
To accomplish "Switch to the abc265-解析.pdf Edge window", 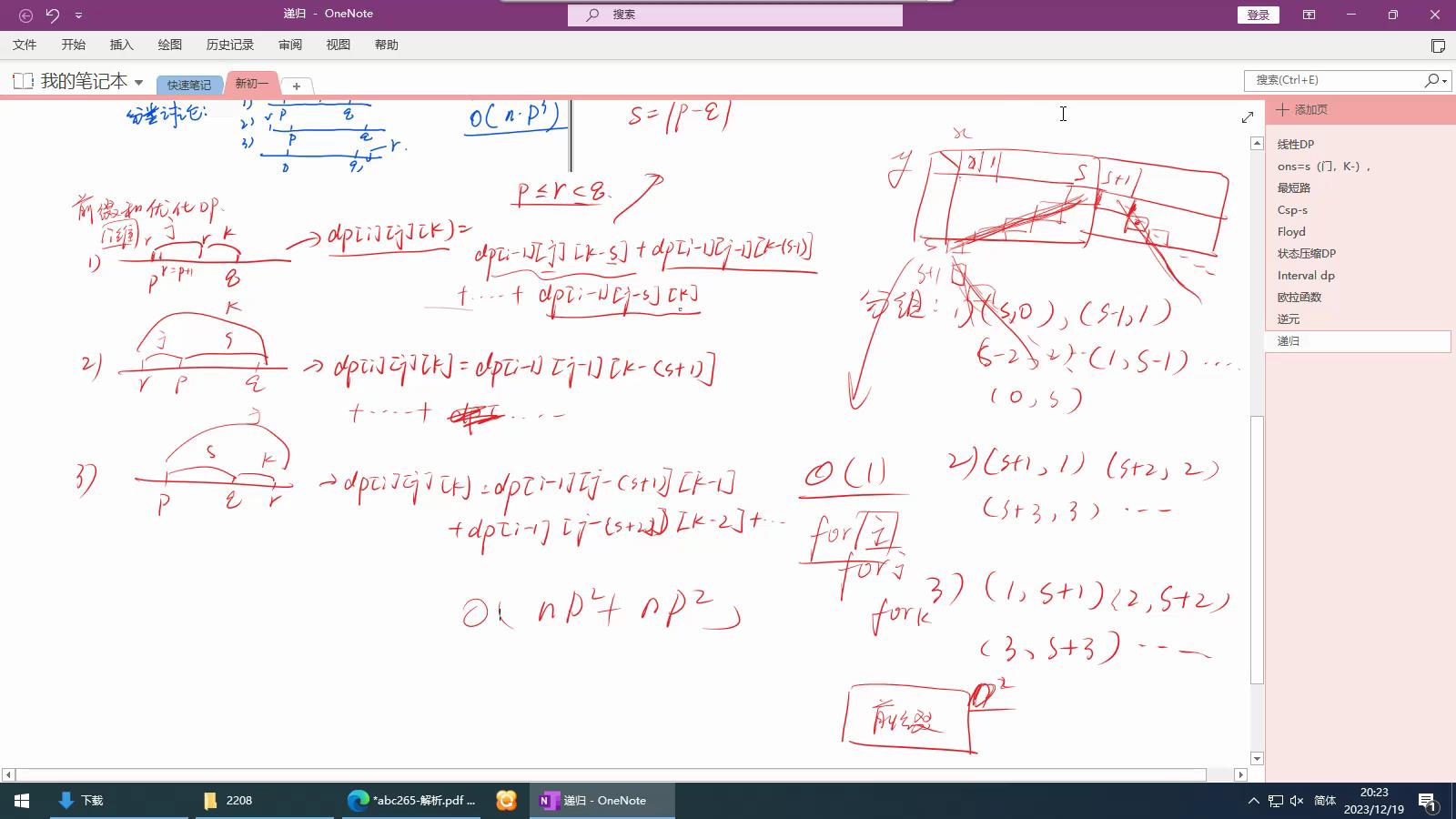I will (x=411, y=801).
